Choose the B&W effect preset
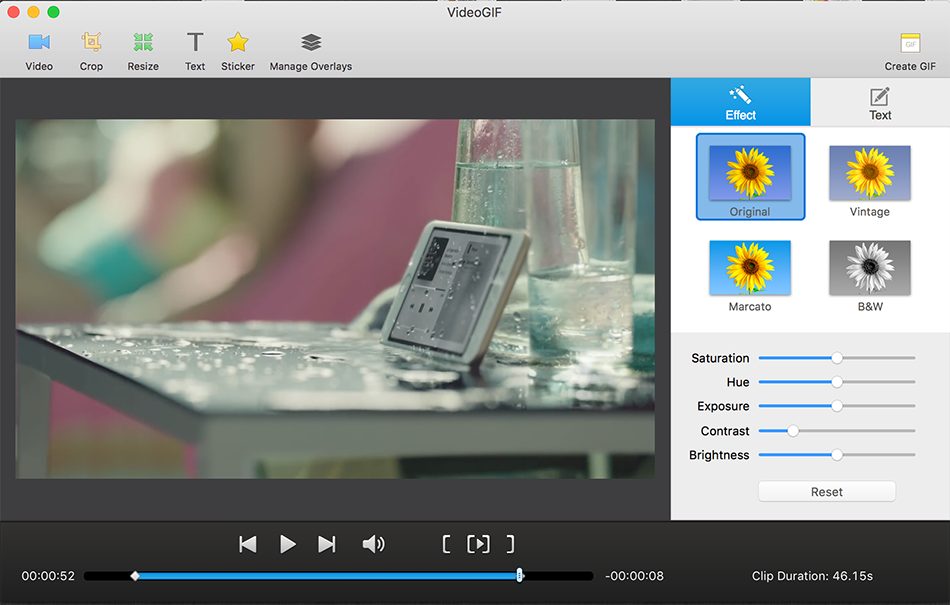Image resolution: width=950 pixels, height=605 pixels. [869, 268]
